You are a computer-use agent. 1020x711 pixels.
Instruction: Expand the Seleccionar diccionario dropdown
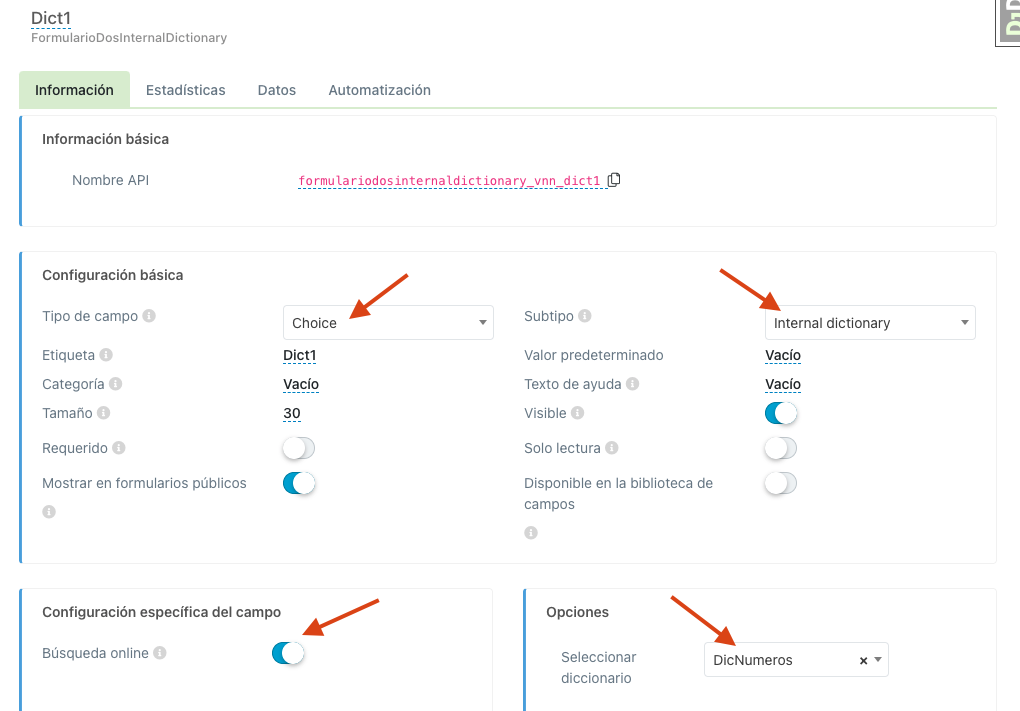(x=878, y=660)
